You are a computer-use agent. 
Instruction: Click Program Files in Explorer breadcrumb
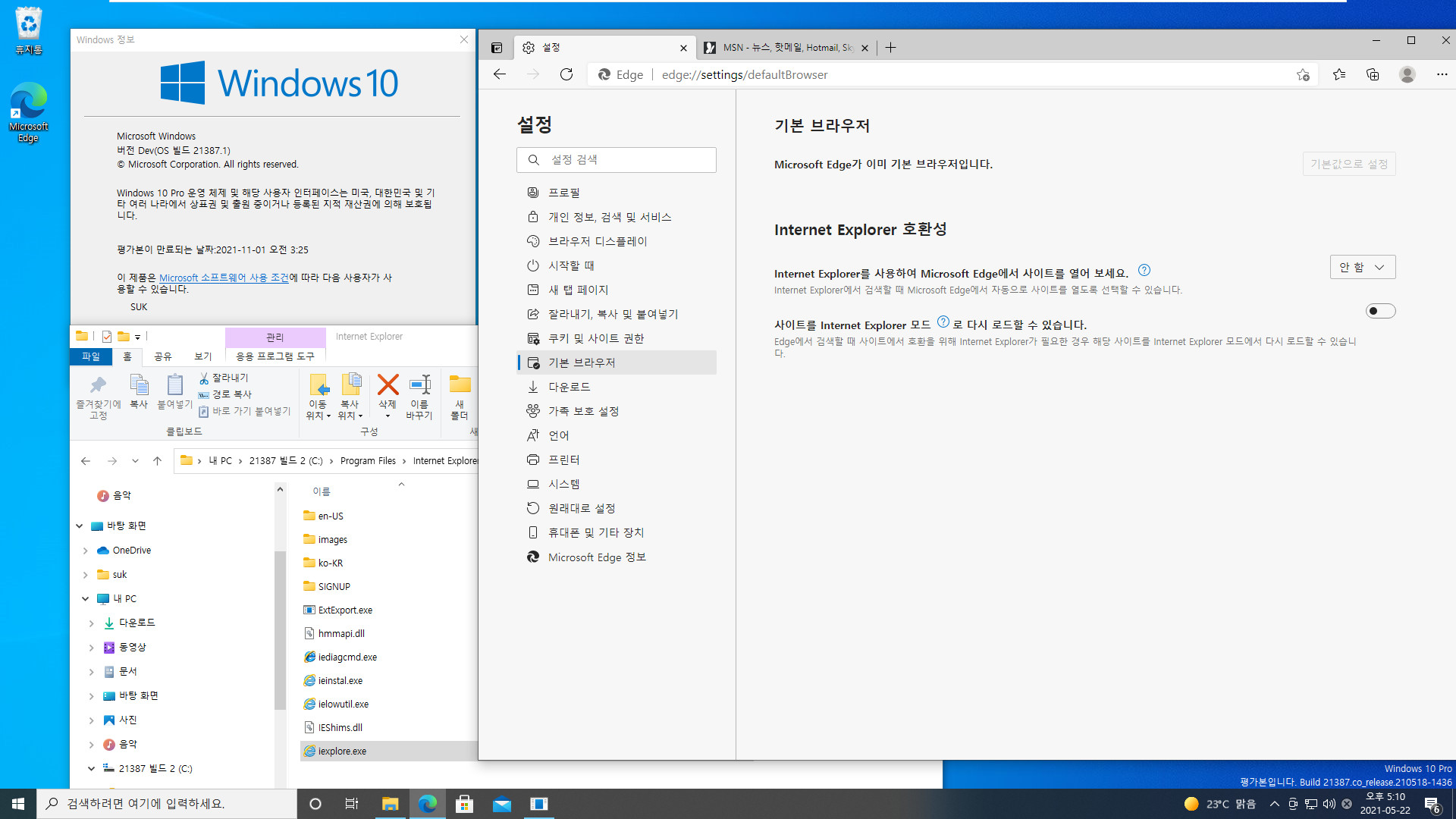[x=368, y=461]
